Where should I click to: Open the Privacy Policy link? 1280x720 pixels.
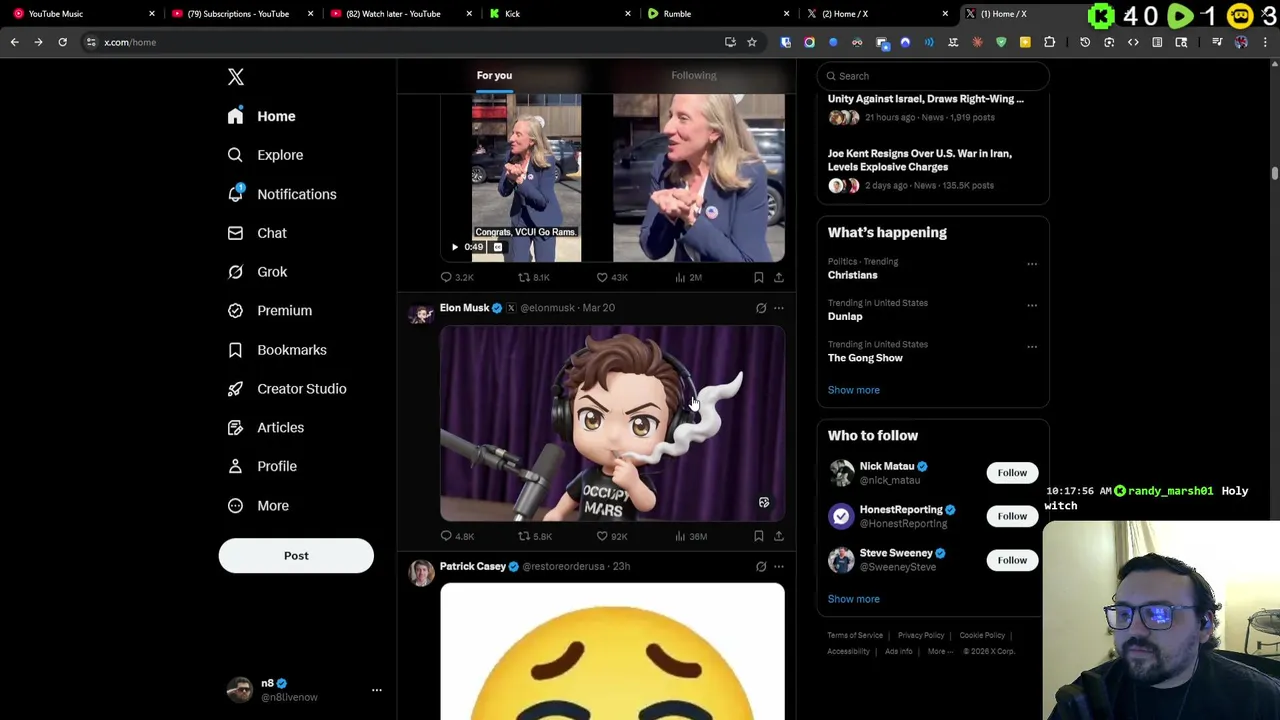tap(921, 635)
